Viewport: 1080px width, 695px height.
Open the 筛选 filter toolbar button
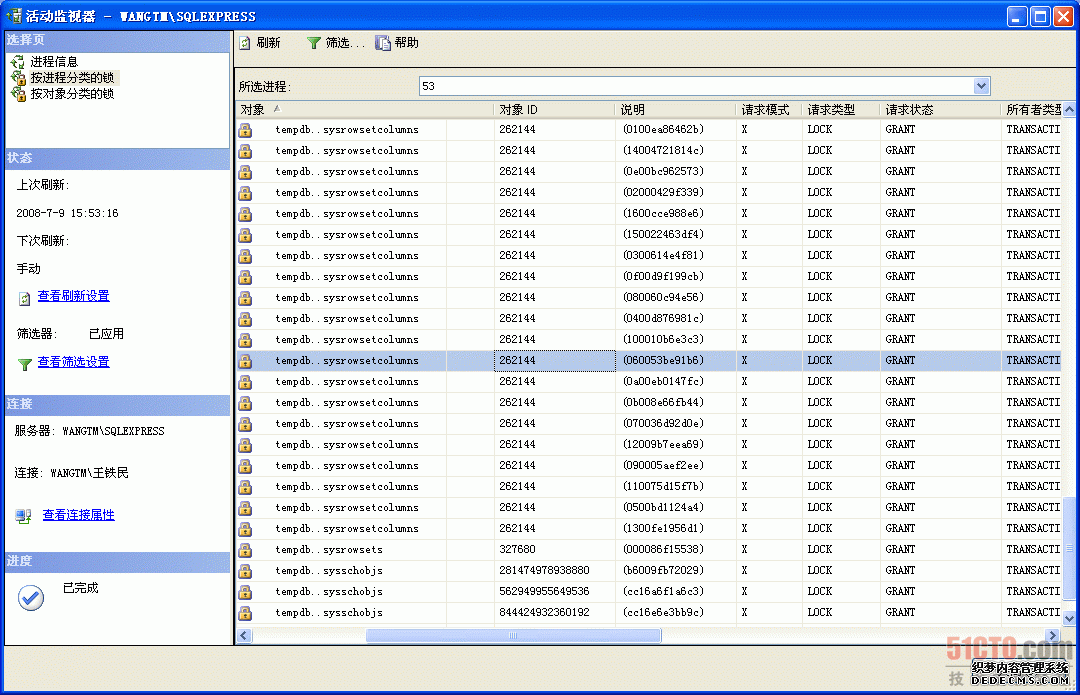click(314, 43)
